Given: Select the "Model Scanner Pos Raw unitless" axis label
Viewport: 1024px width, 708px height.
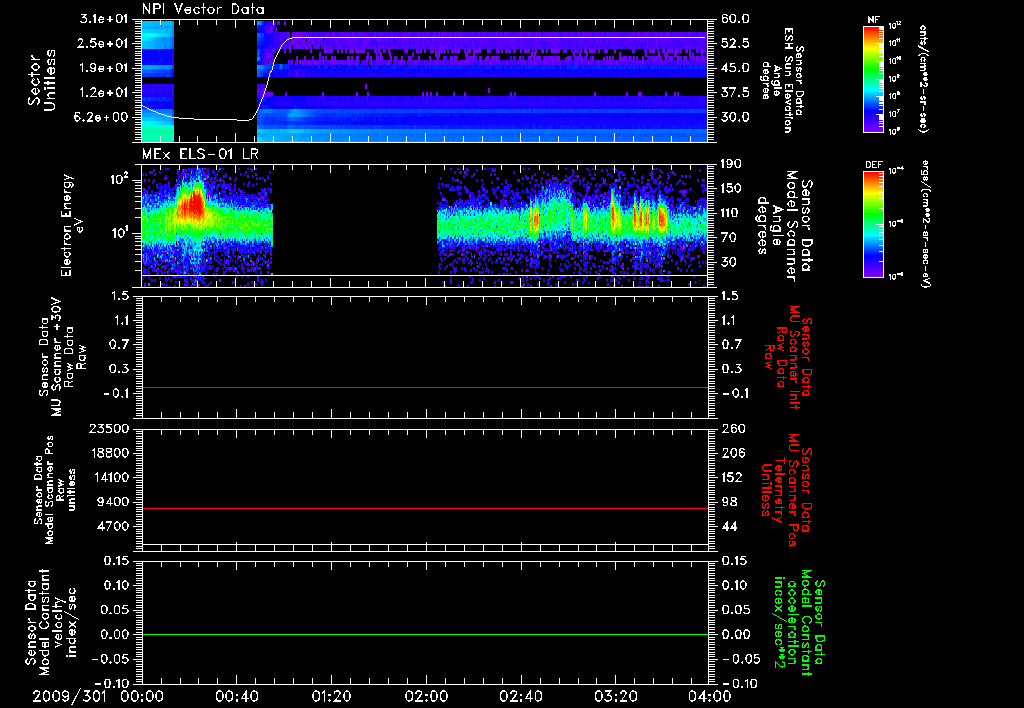Looking at the screenshot, I should click(56, 490).
